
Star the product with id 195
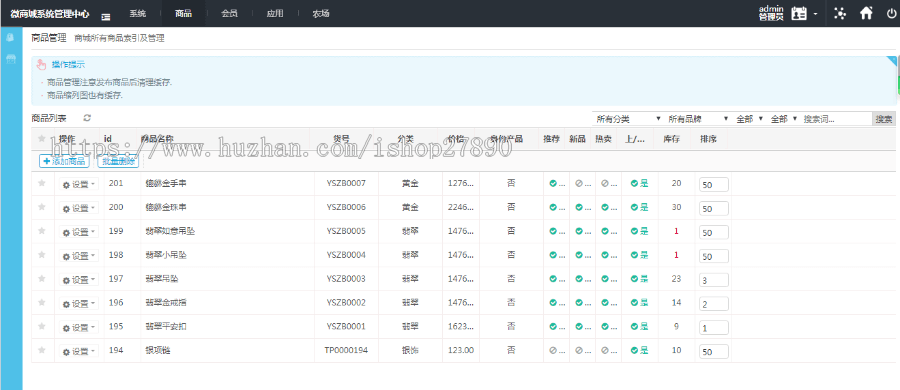[x=41, y=326]
